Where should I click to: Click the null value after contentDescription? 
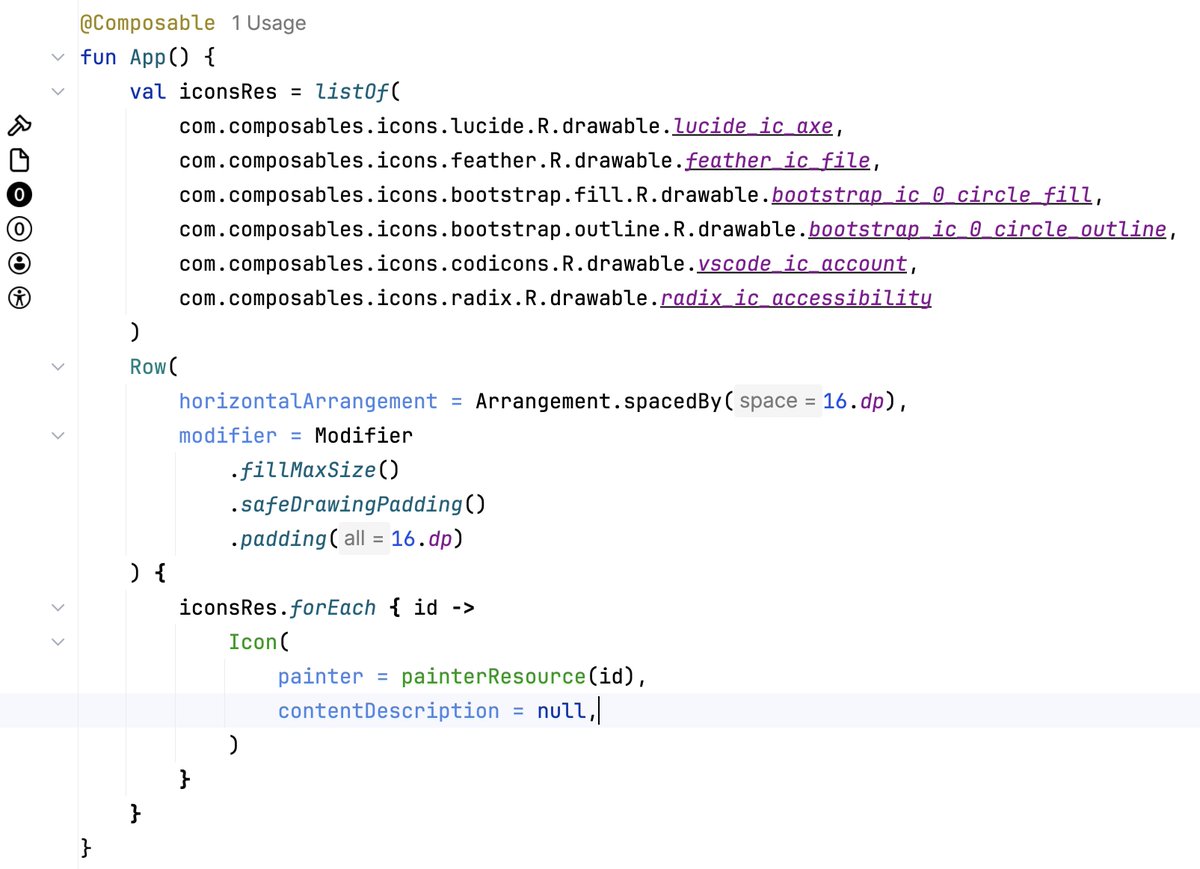tap(561, 711)
